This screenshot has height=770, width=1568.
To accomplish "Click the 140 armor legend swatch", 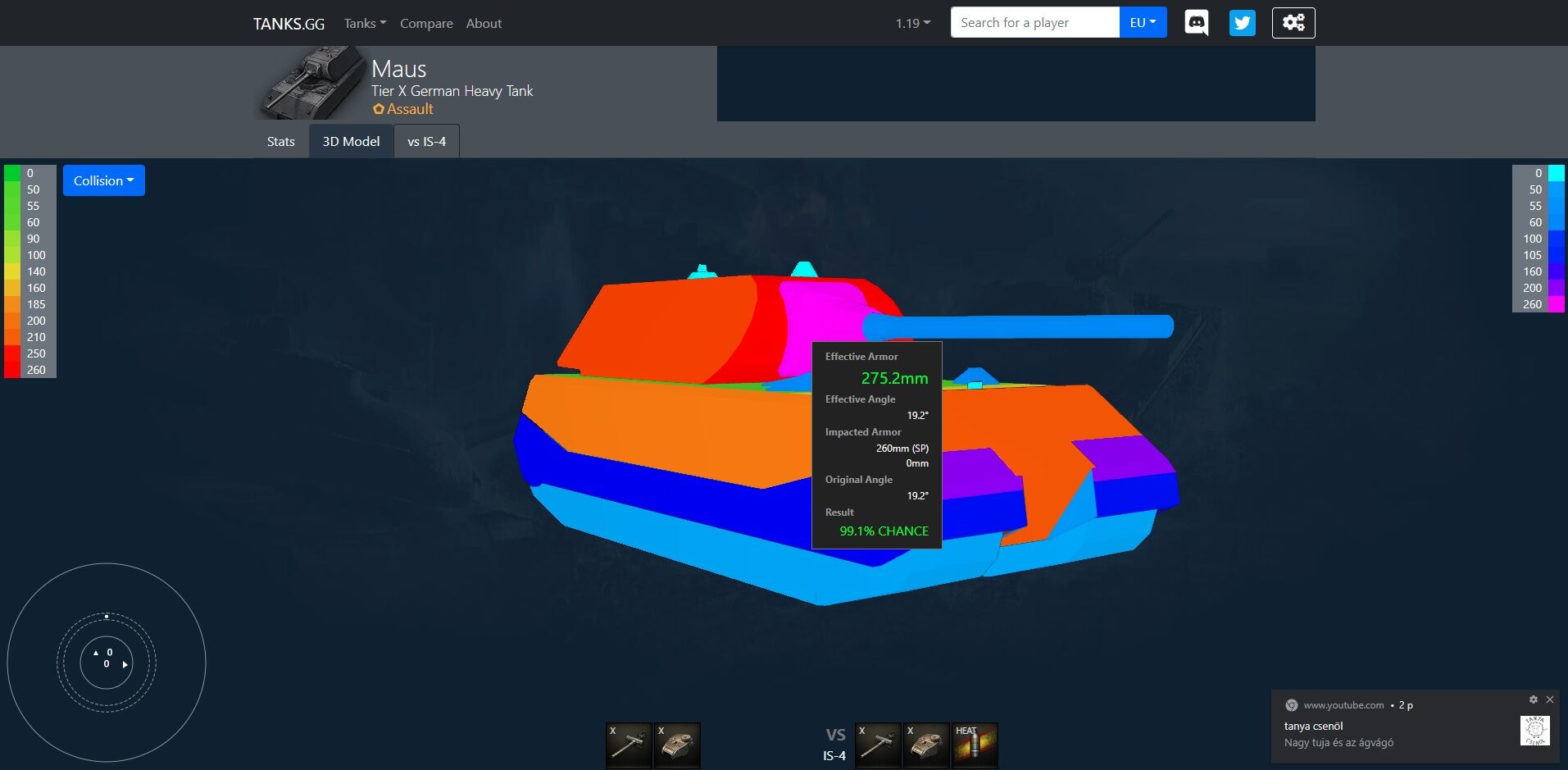I will (12, 271).
